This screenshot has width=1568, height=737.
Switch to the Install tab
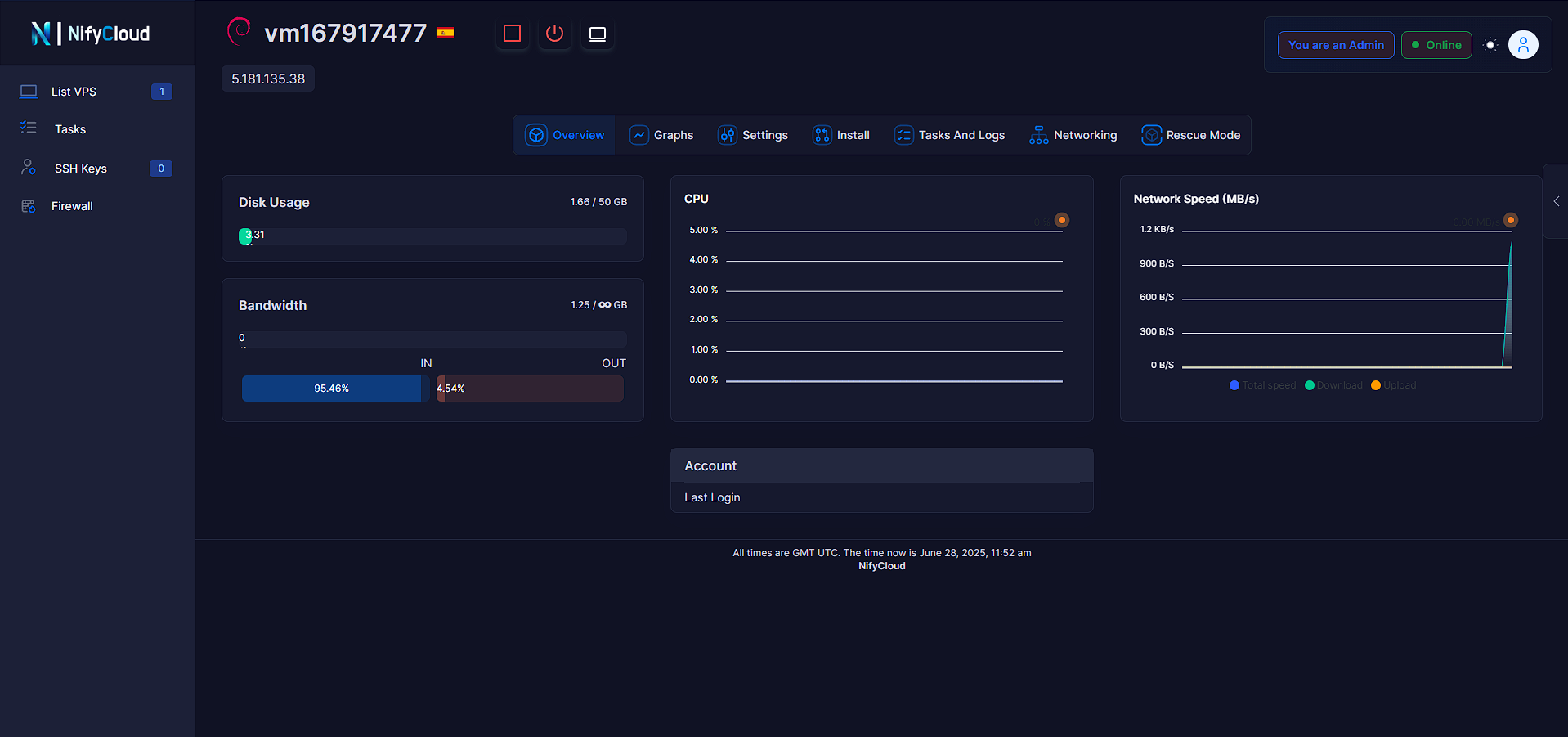pyautogui.click(x=841, y=135)
